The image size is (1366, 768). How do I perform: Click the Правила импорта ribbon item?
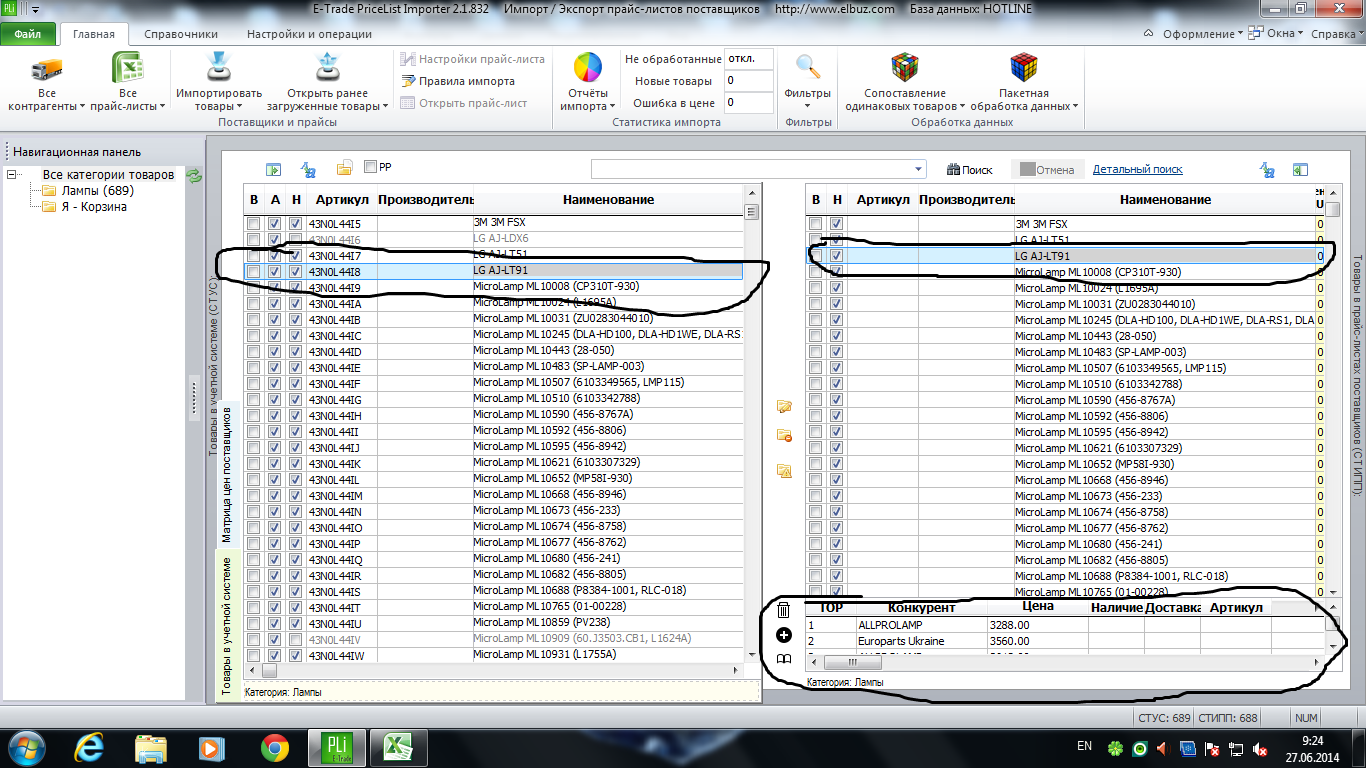click(x=458, y=81)
